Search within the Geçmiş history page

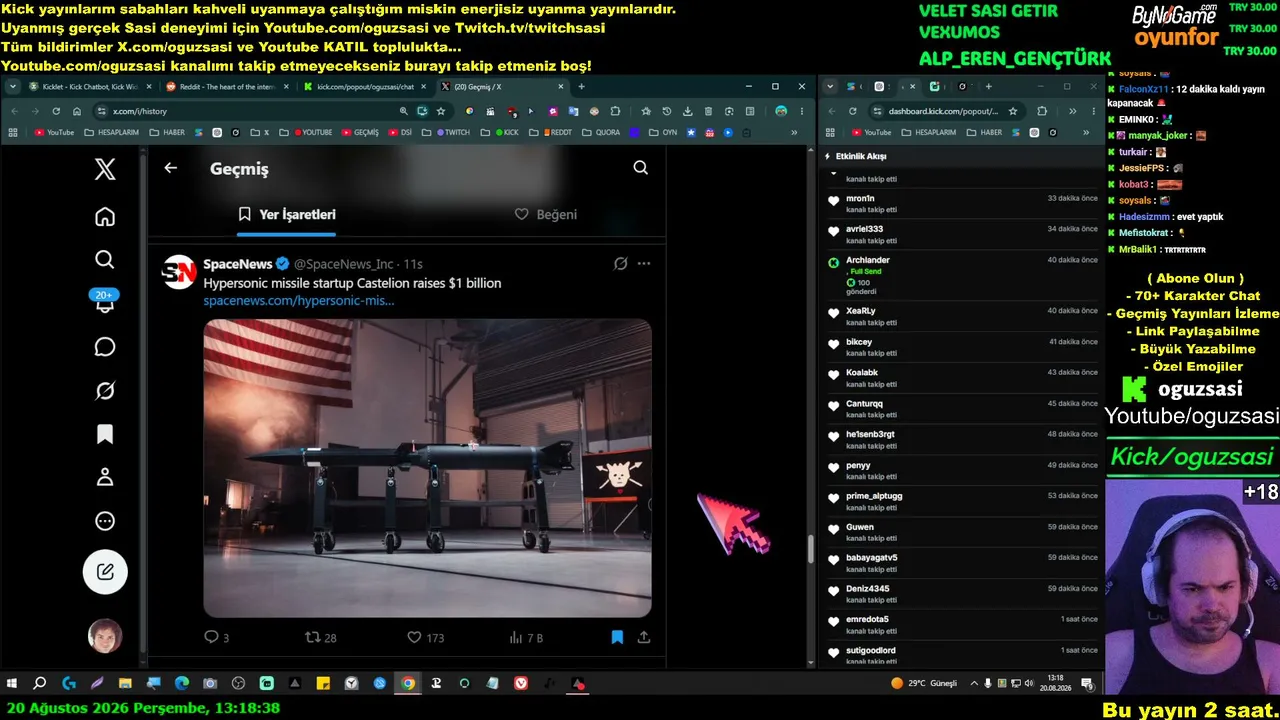(641, 168)
